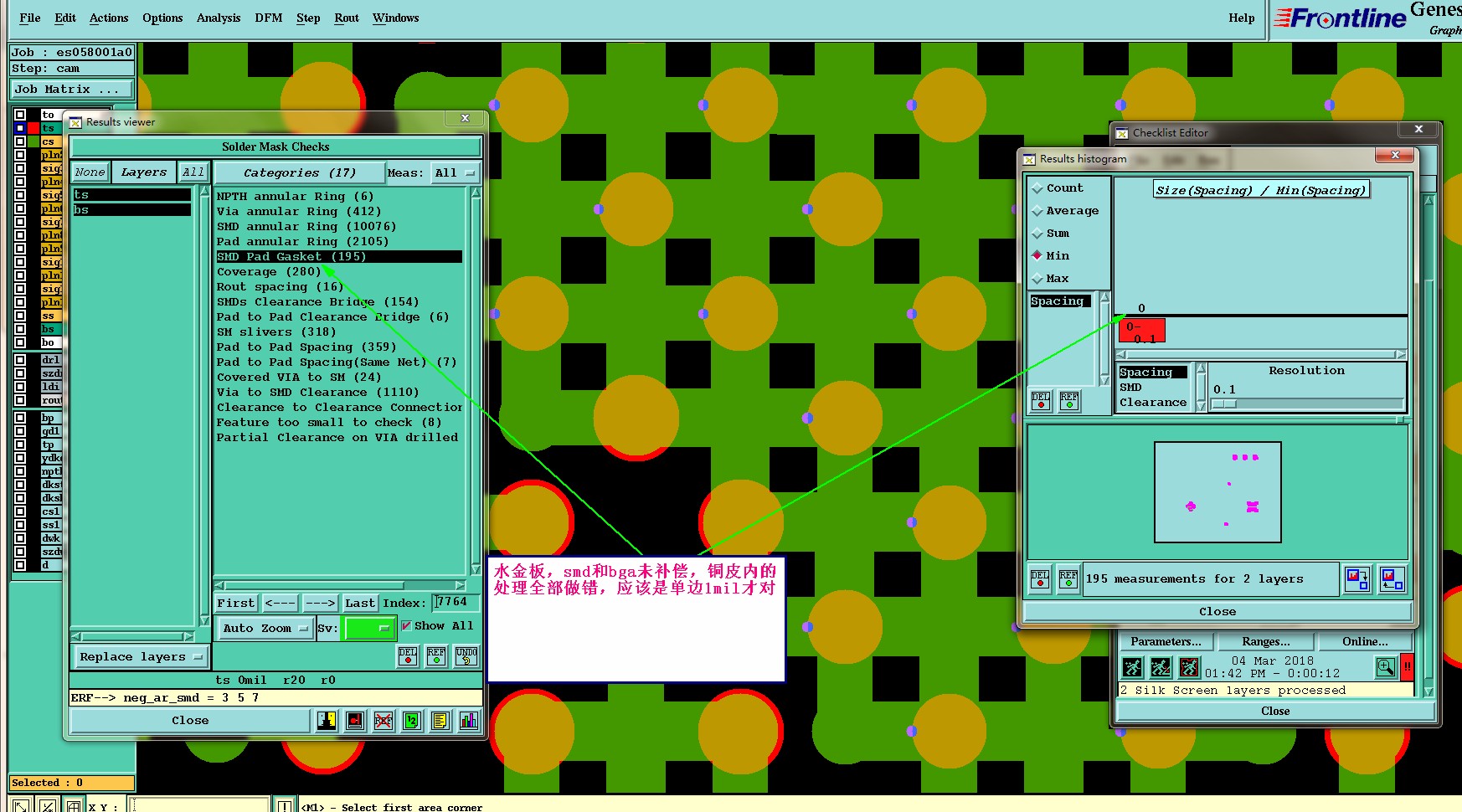Toggle the checkbox for layer 'drl'
This screenshot has height=812, width=1462.
(19, 360)
